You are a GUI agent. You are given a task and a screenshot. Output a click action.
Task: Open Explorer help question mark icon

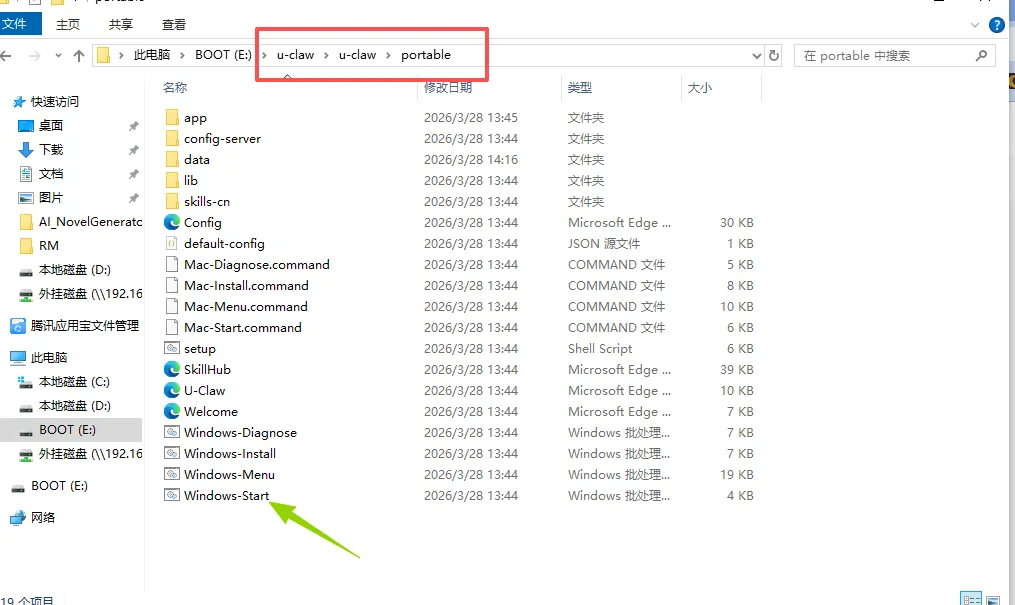[x=997, y=25]
